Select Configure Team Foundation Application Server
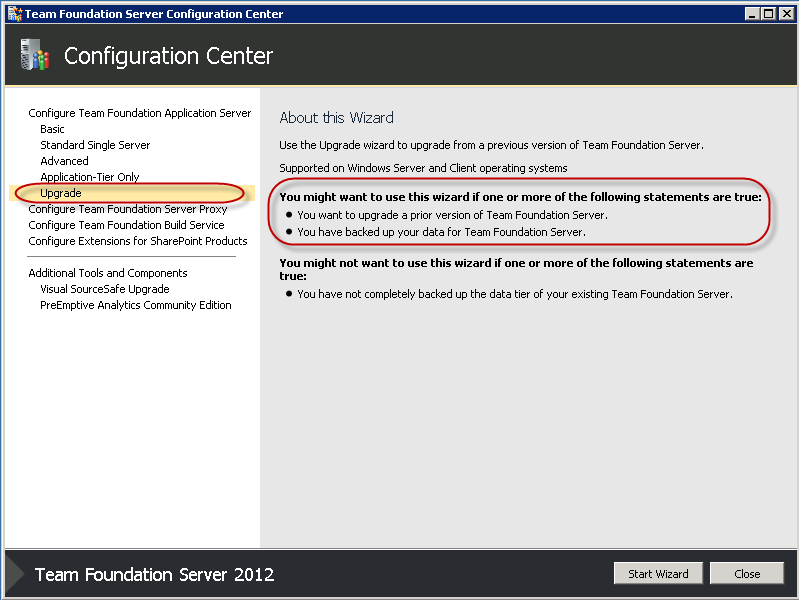The image size is (799, 600). [x=140, y=113]
